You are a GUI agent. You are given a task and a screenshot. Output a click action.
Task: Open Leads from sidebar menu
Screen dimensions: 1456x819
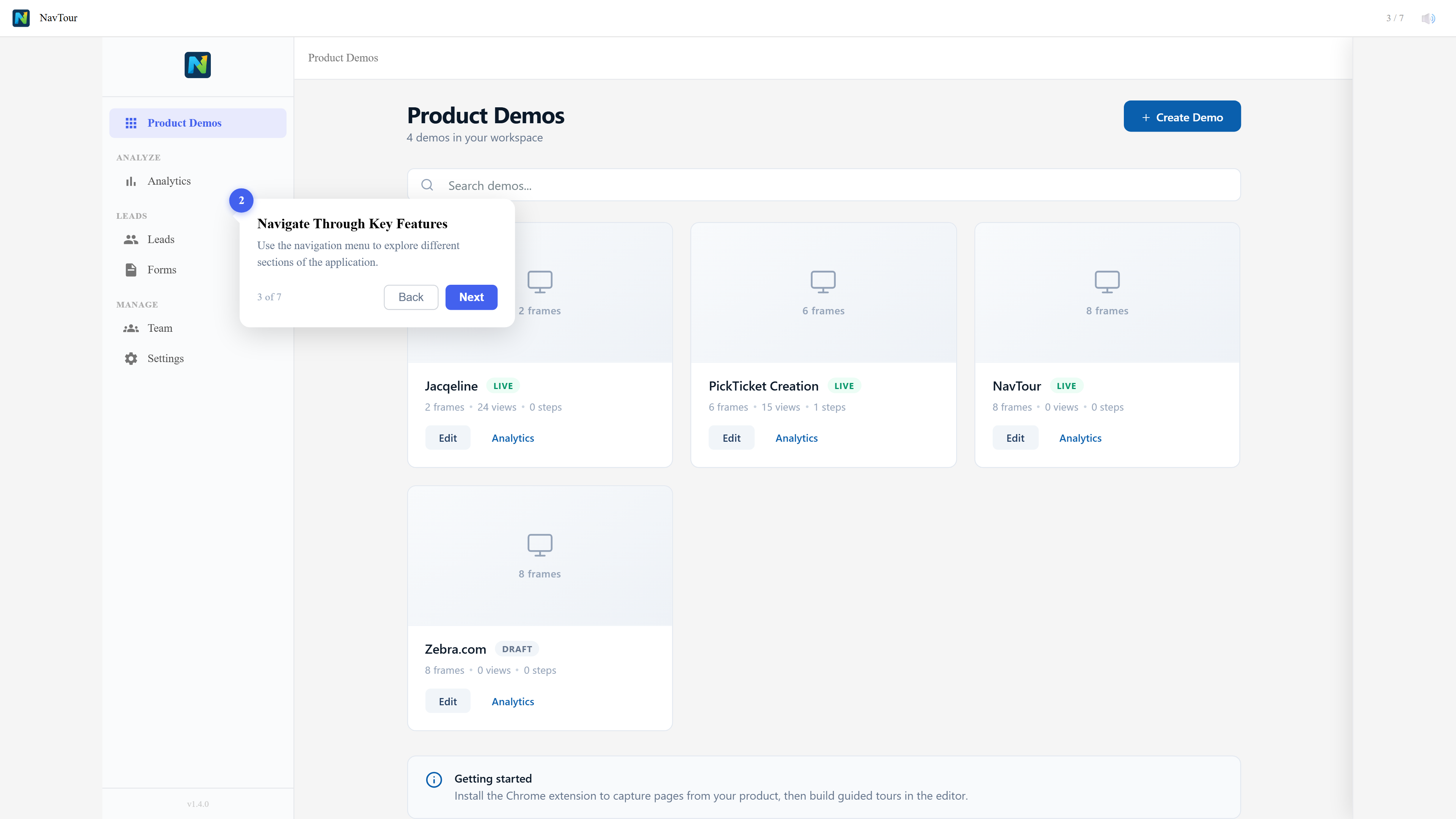click(x=160, y=239)
